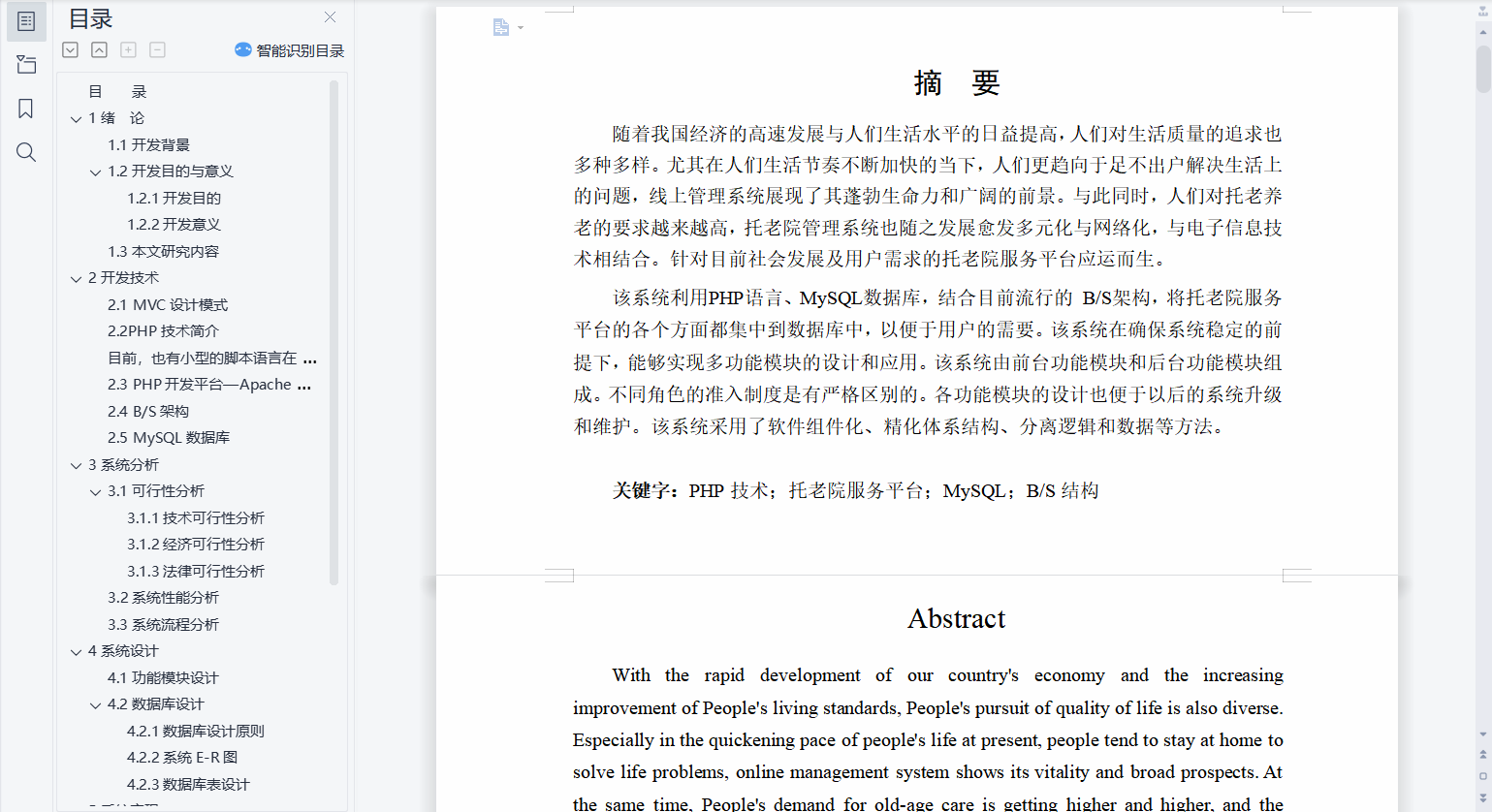
Task: Click the scrollbar down arrow at right
Action: click(x=1483, y=735)
